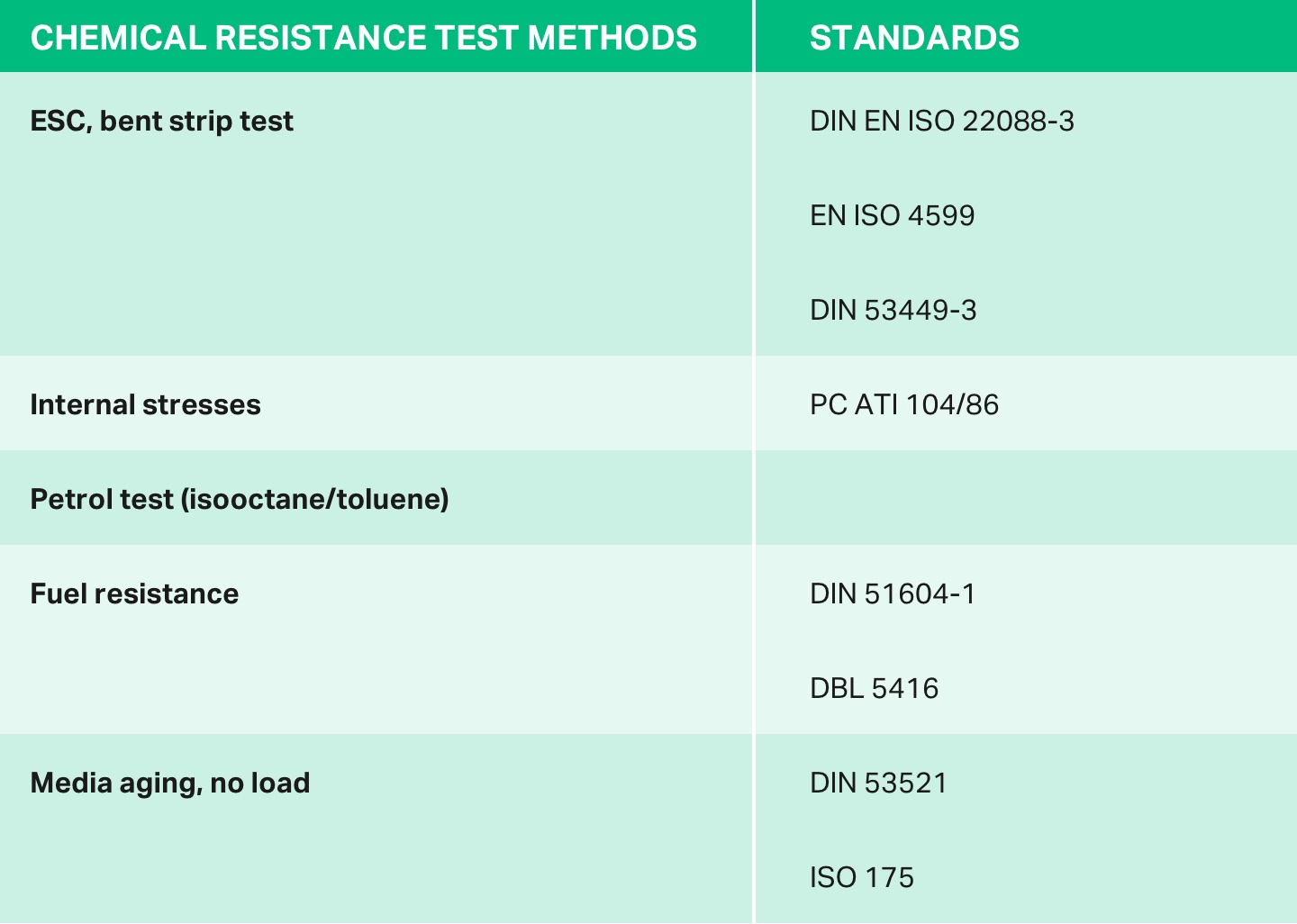The width and height of the screenshot is (1297, 924).
Task: Select the Media aging, no load label
Action: (170, 784)
